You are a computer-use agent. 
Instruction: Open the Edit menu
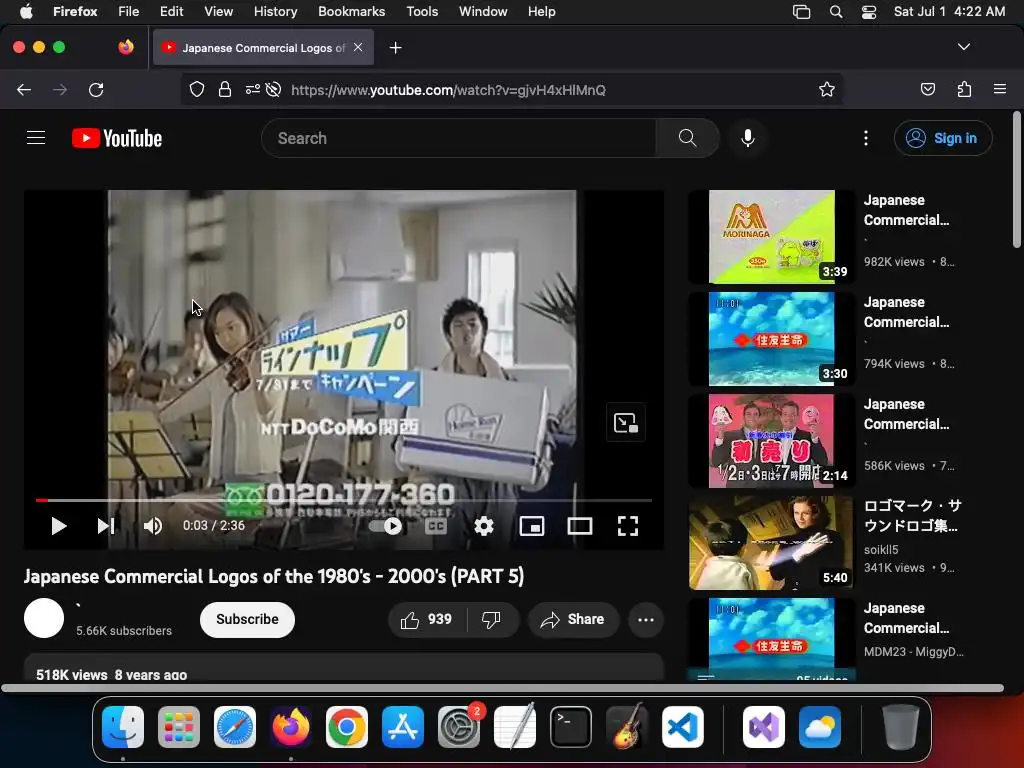click(x=171, y=12)
